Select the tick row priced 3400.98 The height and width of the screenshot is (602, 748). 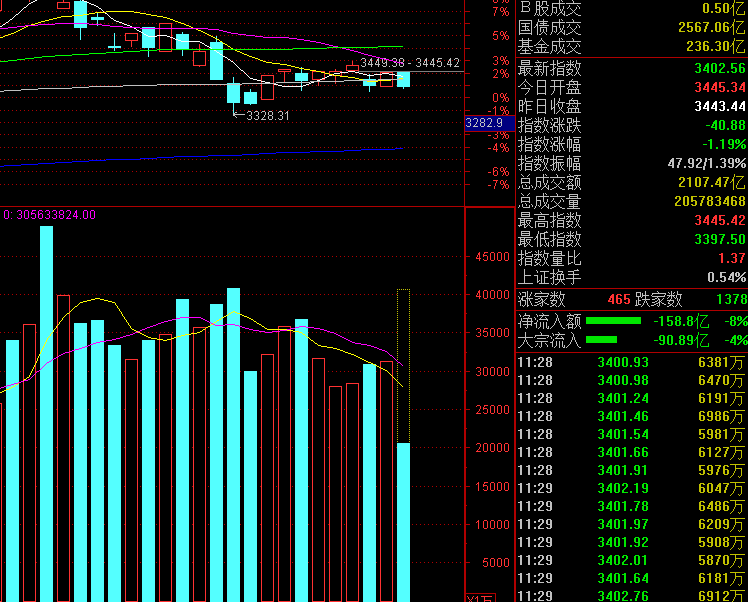pos(631,380)
